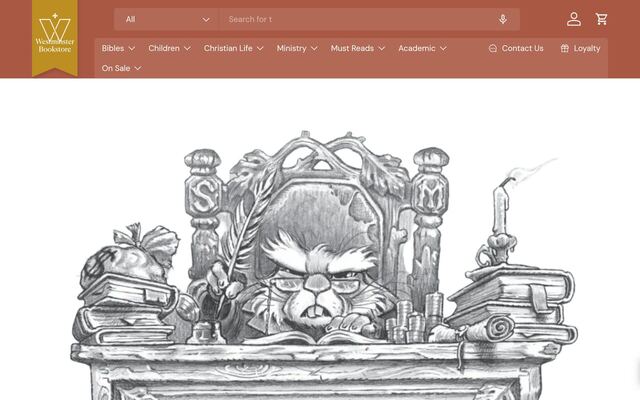
Task: Expand the chevron beside Must Reads
Action: coord(382,49)
